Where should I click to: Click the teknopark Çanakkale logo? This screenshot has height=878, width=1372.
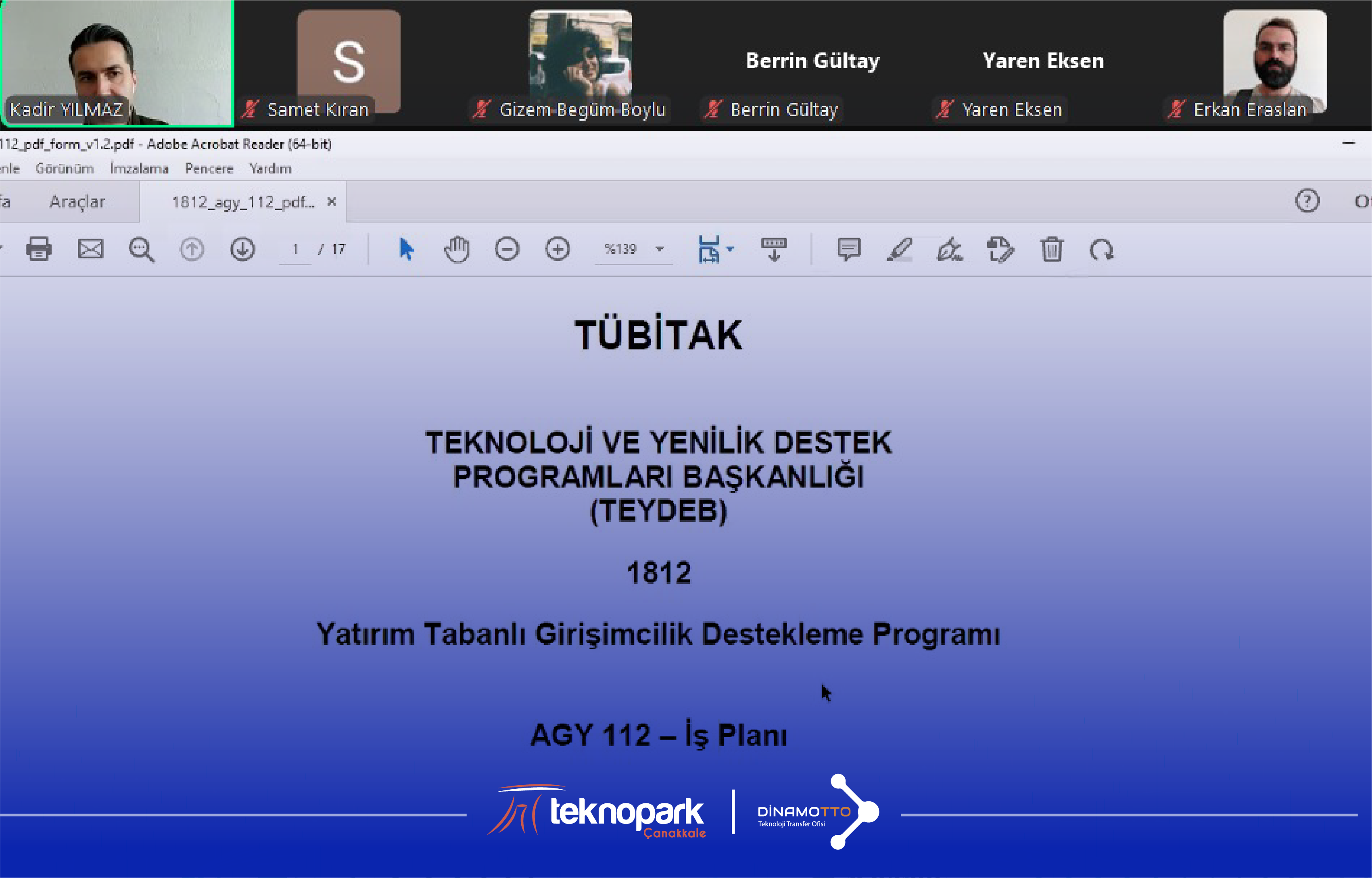pyautogui.click(x=597, y=811)
